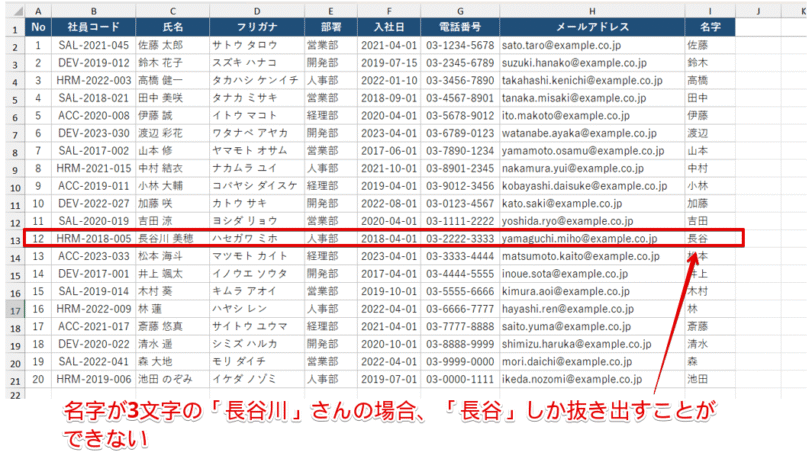Screen dimensions: 812x462
Task: Click furigana cell ハセガワ ミホ
Action: 257,238
